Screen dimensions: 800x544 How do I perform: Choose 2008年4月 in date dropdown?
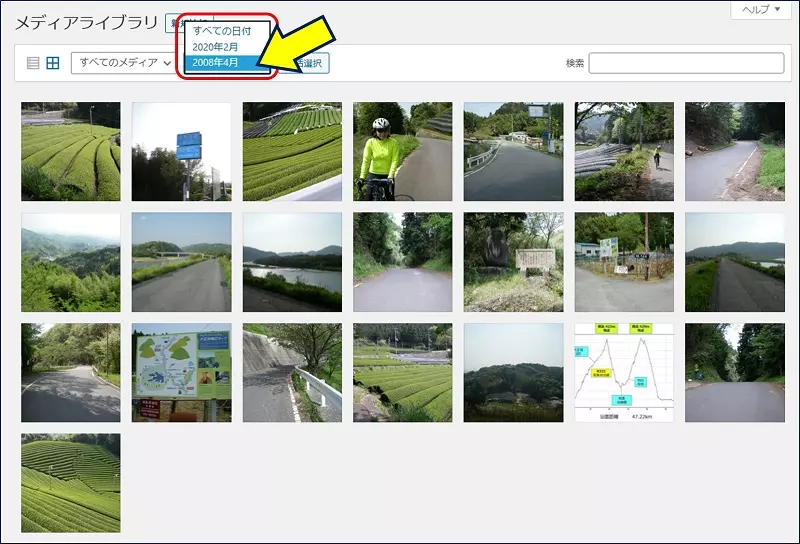(x=227, y=62)
